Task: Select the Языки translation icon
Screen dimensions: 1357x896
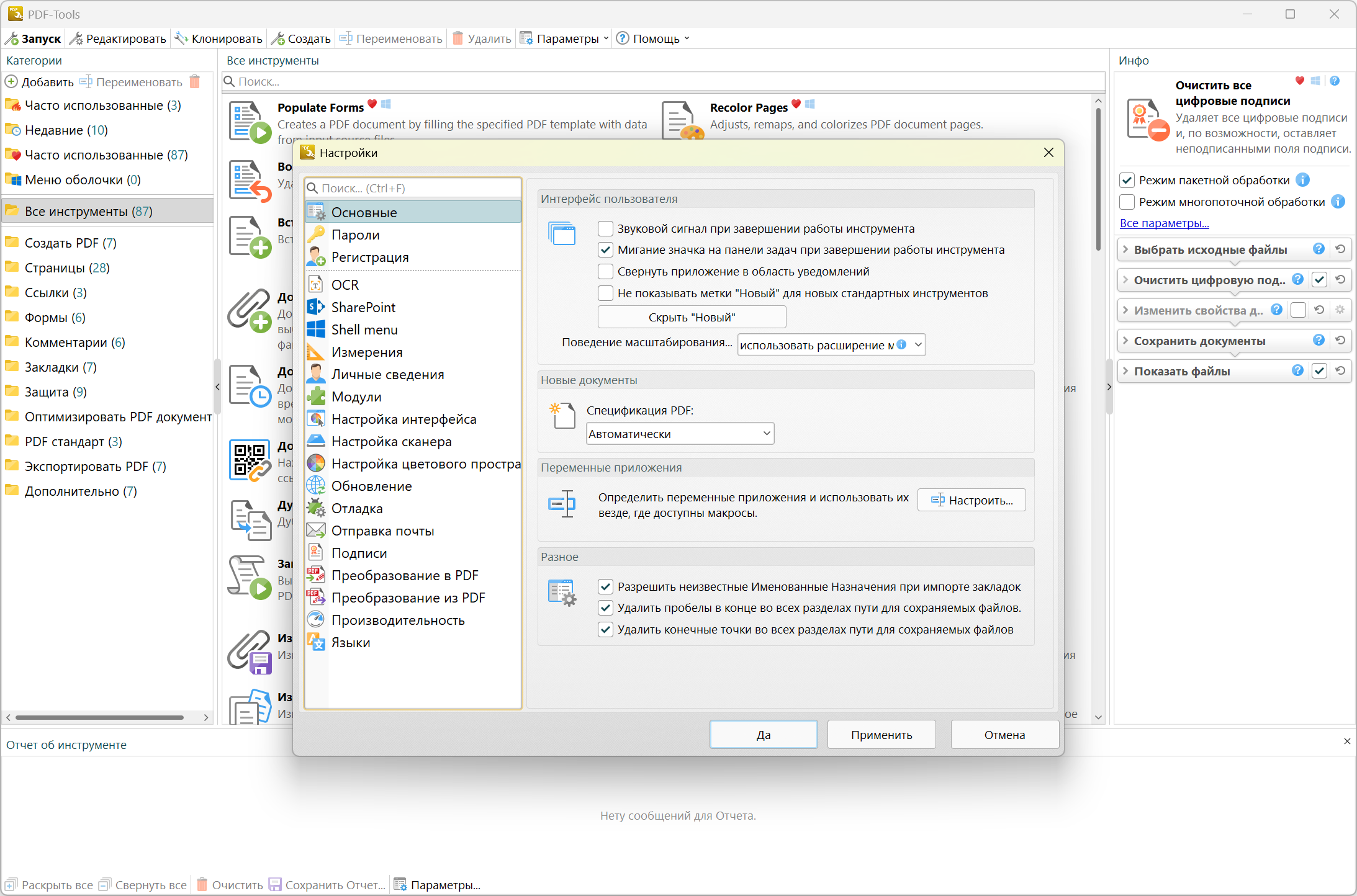Action: [x=316, y=642]
